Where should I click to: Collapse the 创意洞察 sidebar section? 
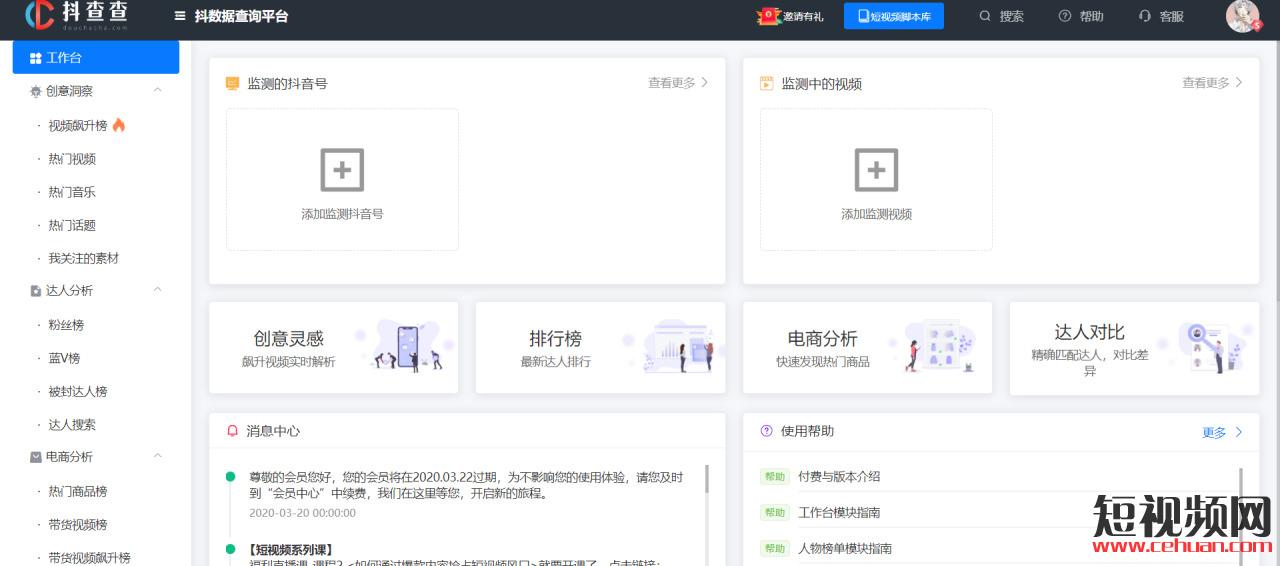click(x=157, y=91)
